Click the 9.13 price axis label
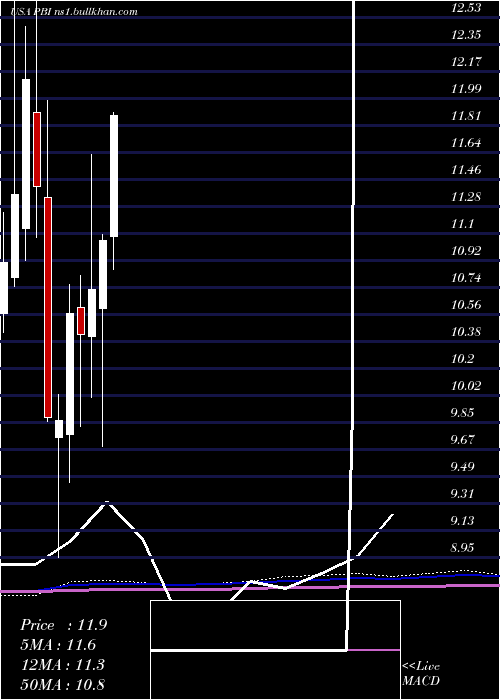This screenshot has height=700, width=500. pos(462,521)
